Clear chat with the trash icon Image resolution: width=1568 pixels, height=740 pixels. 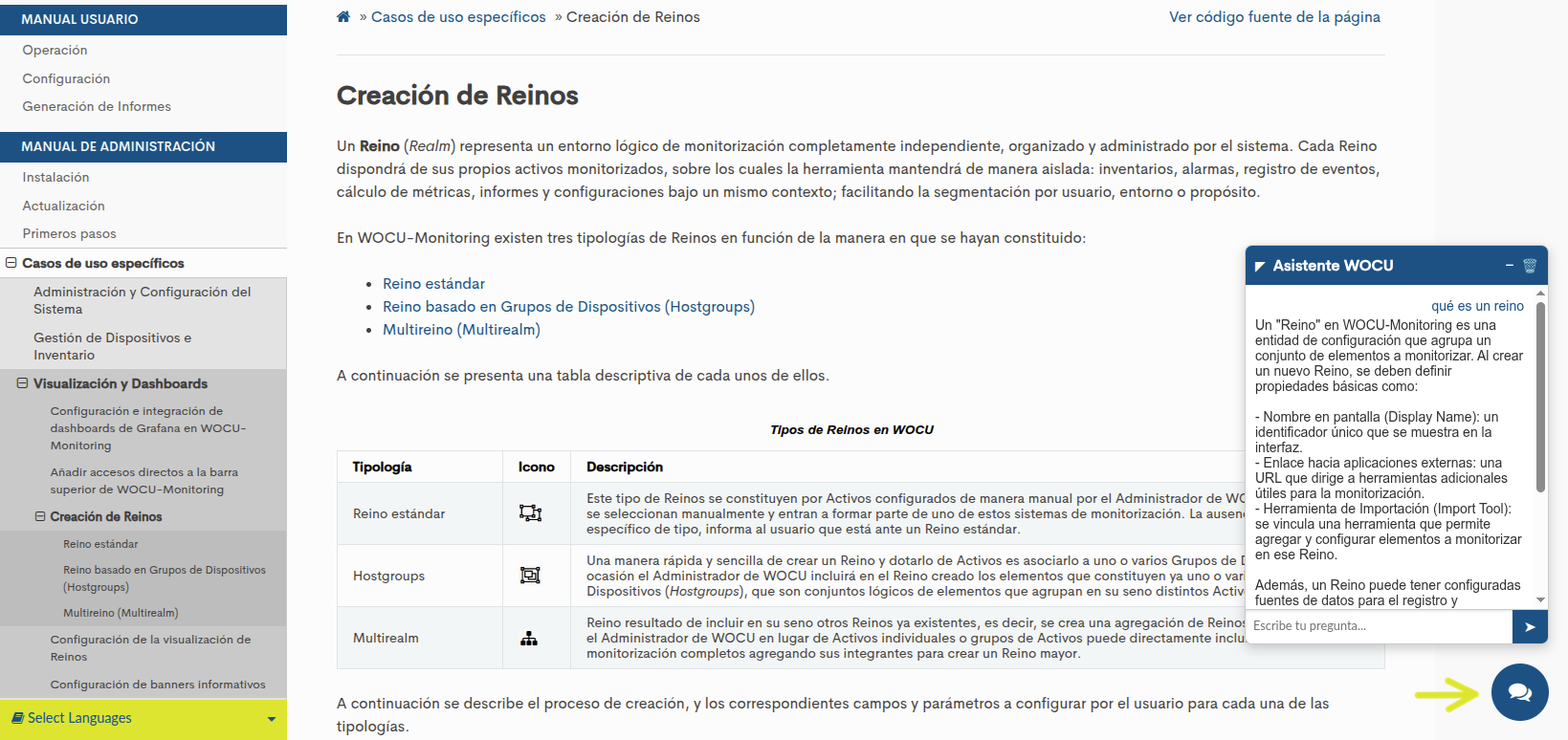(1530, 266)
